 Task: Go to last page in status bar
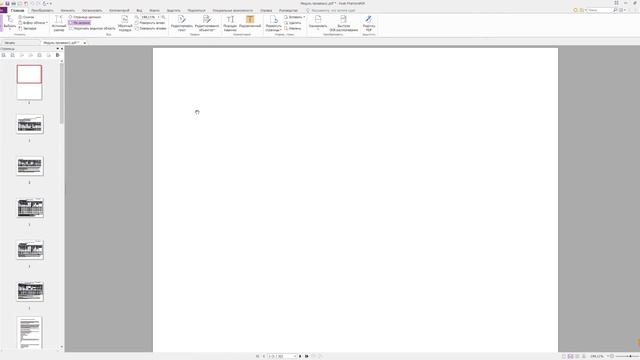point(307,356)
